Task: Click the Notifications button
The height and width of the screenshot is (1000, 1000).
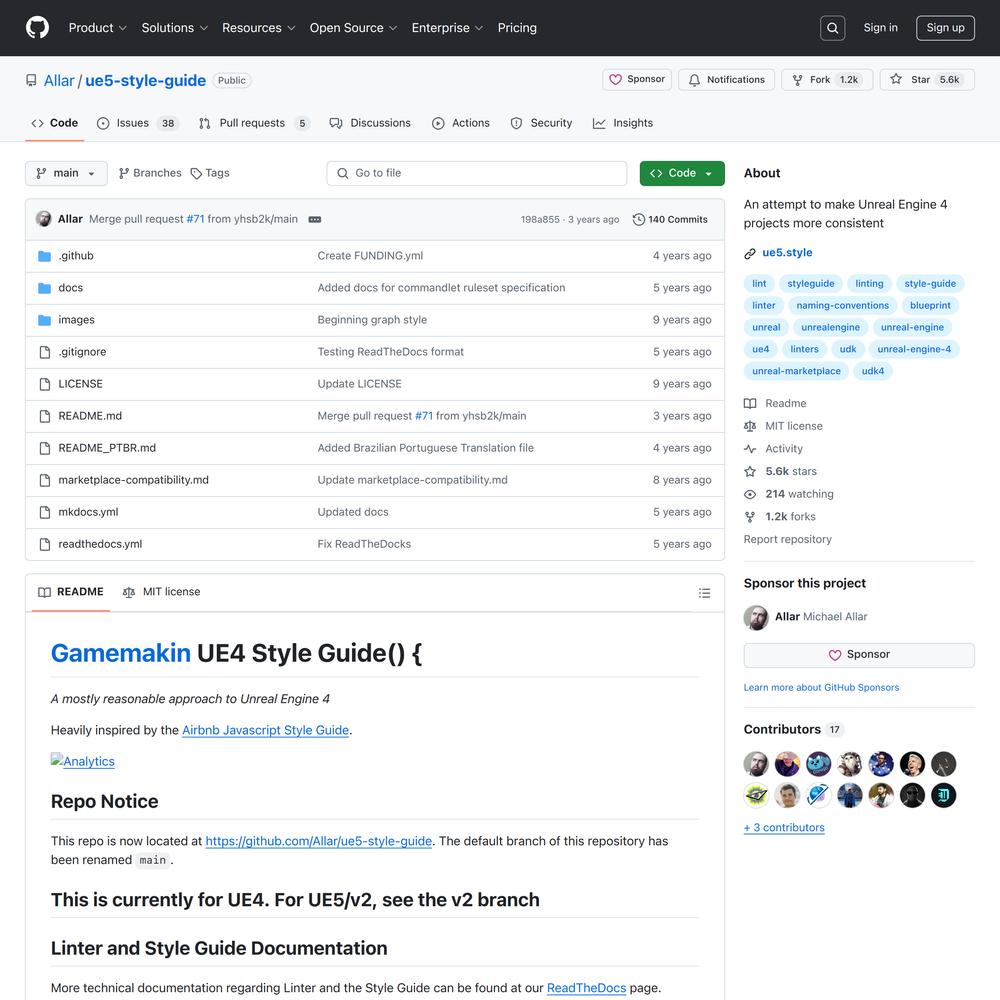Action: pos(726,80)
